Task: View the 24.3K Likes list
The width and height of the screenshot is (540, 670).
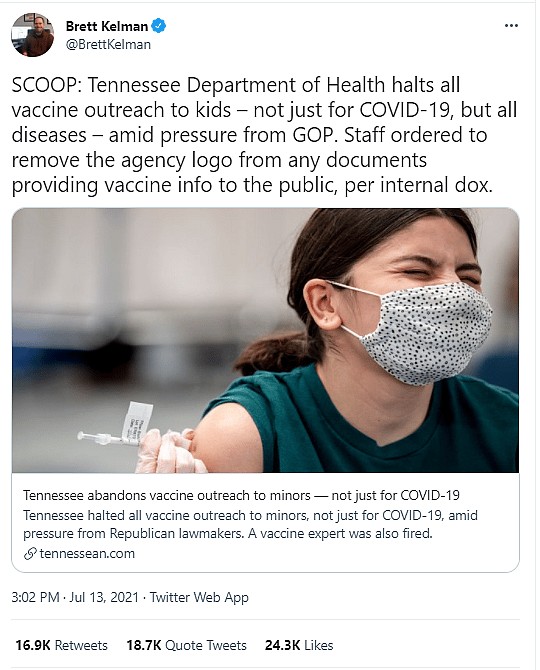Action: pos(299,645)
